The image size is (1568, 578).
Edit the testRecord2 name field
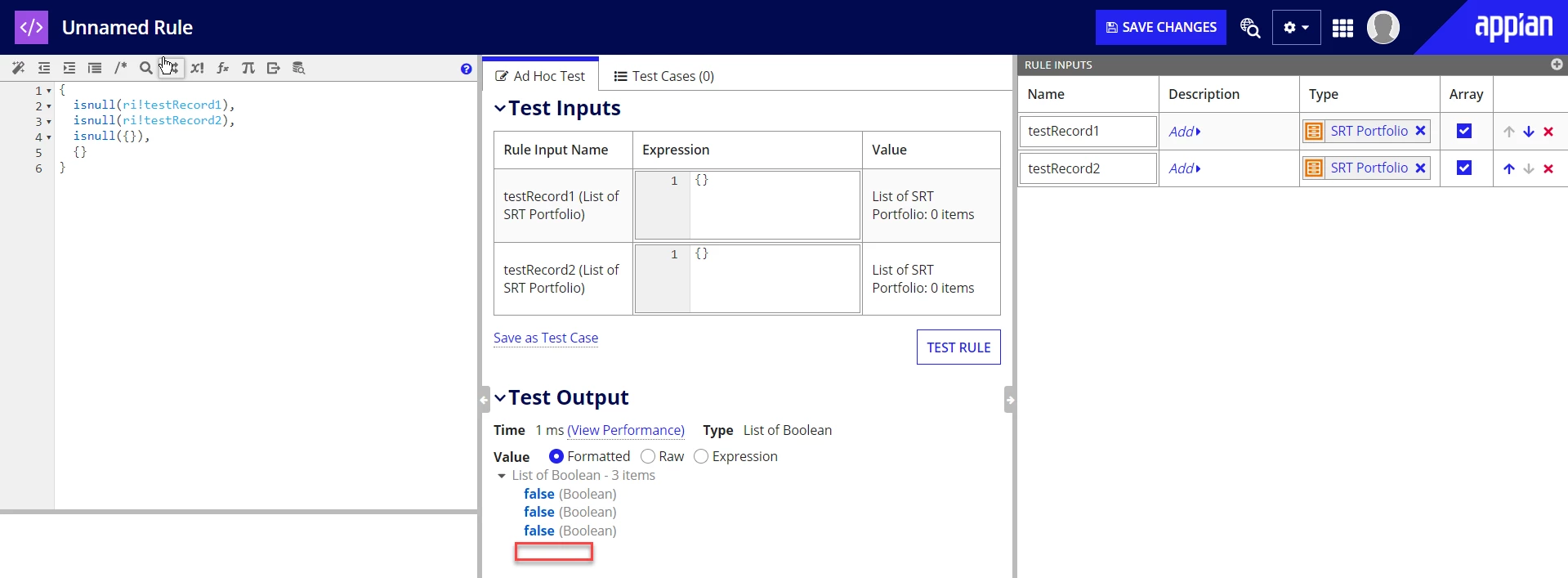[x=1088, y=168]
